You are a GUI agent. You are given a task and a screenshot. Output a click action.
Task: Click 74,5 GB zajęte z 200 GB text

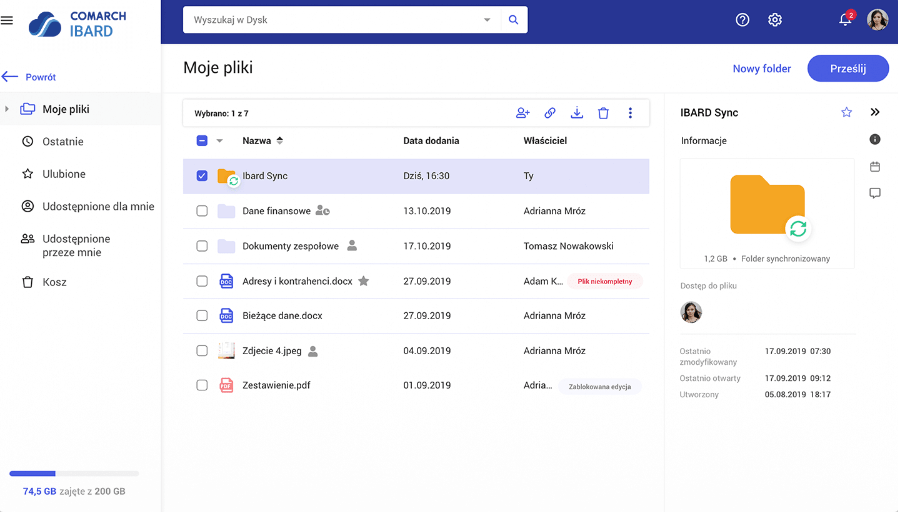pyautogui.click(x=74, y=491)
